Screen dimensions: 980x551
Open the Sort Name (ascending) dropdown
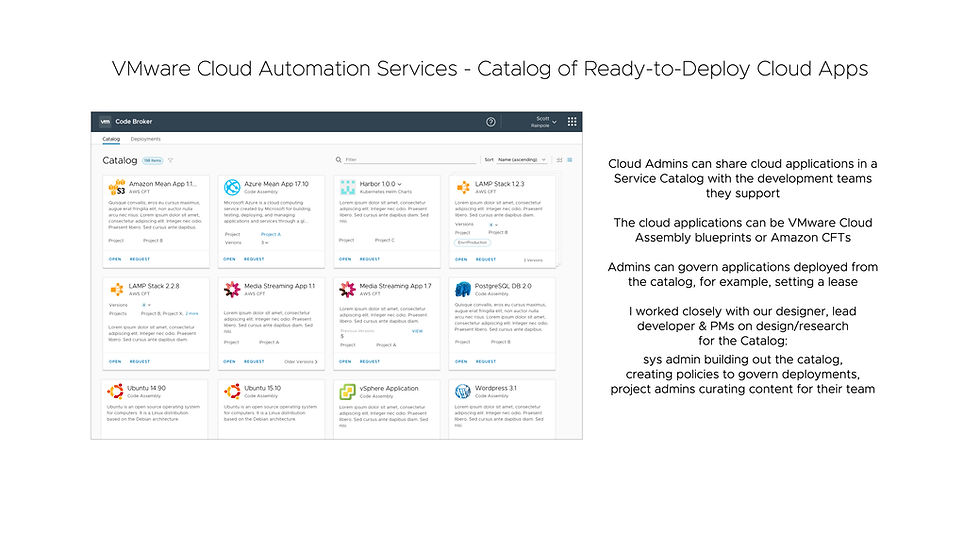[x=522, y=160]
